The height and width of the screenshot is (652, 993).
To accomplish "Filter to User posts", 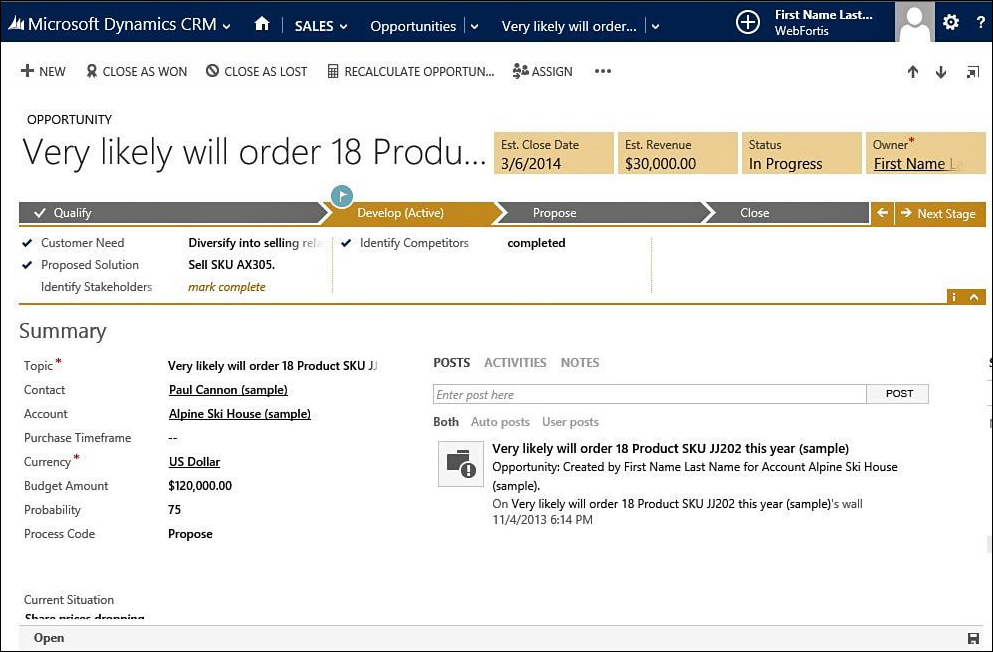I will (x=571, y=422).
